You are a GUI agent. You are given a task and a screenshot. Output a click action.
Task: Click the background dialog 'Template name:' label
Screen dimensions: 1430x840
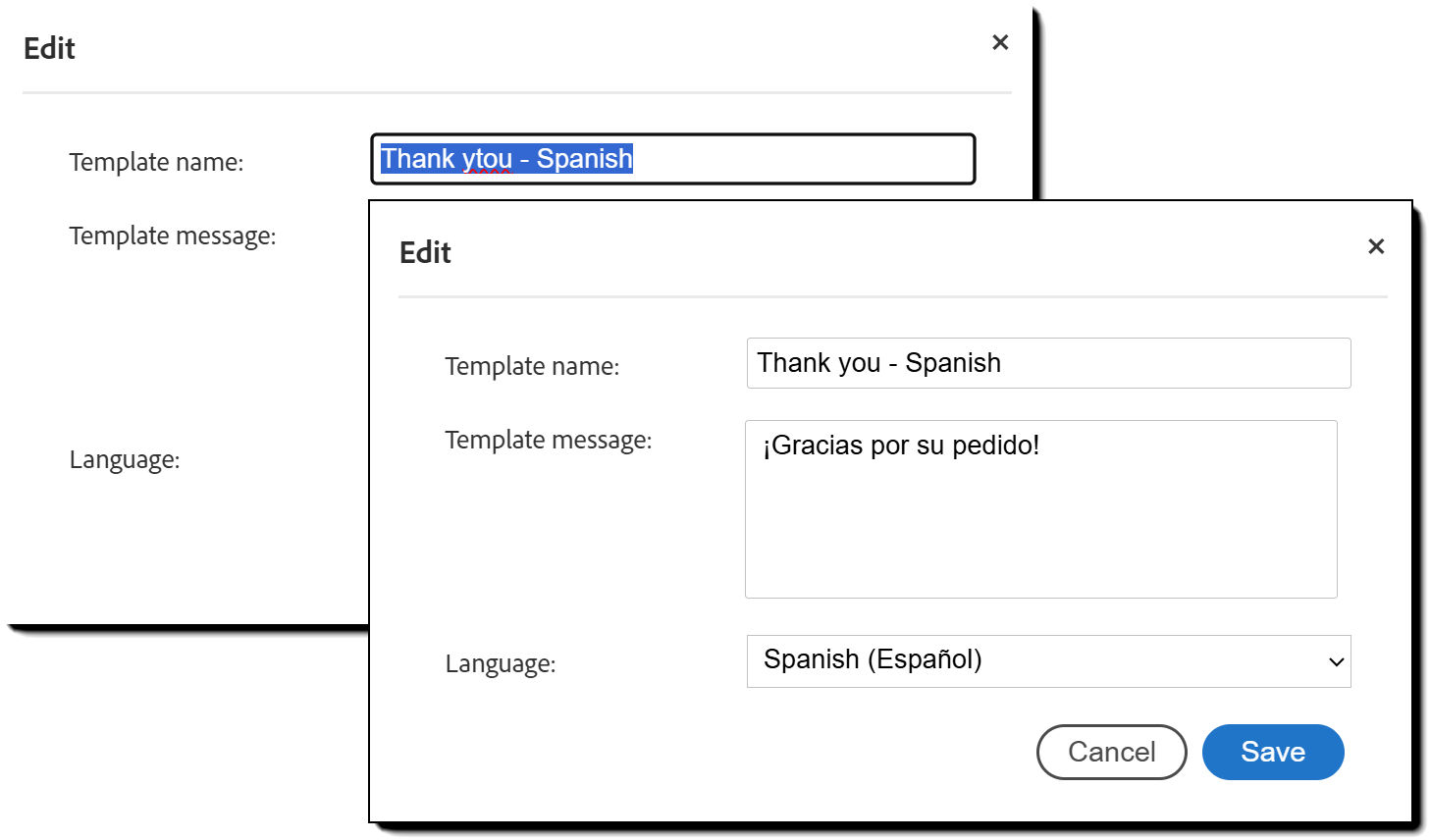point(156,162)
